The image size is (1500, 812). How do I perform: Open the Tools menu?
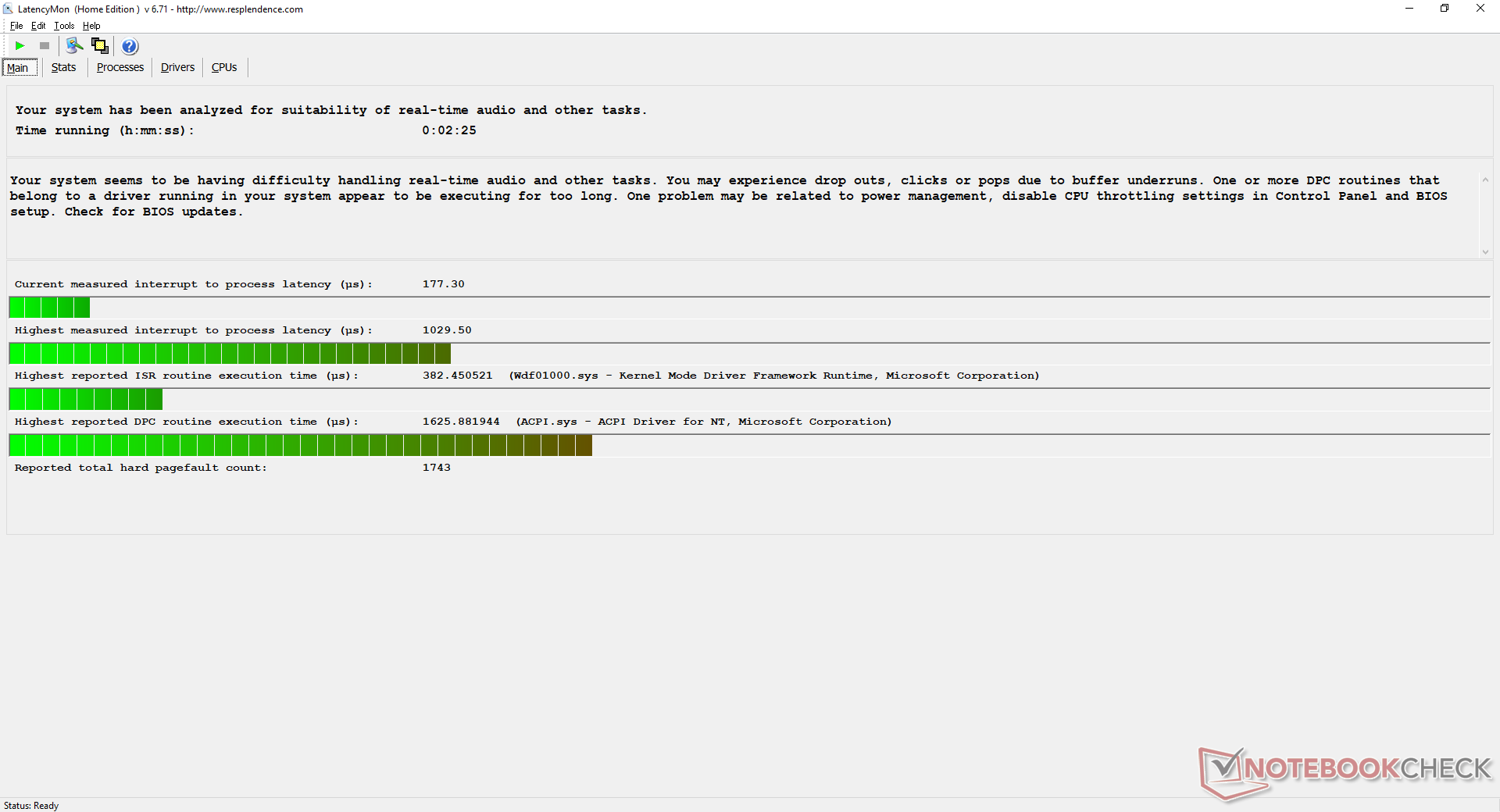click(x=64, y=26)
